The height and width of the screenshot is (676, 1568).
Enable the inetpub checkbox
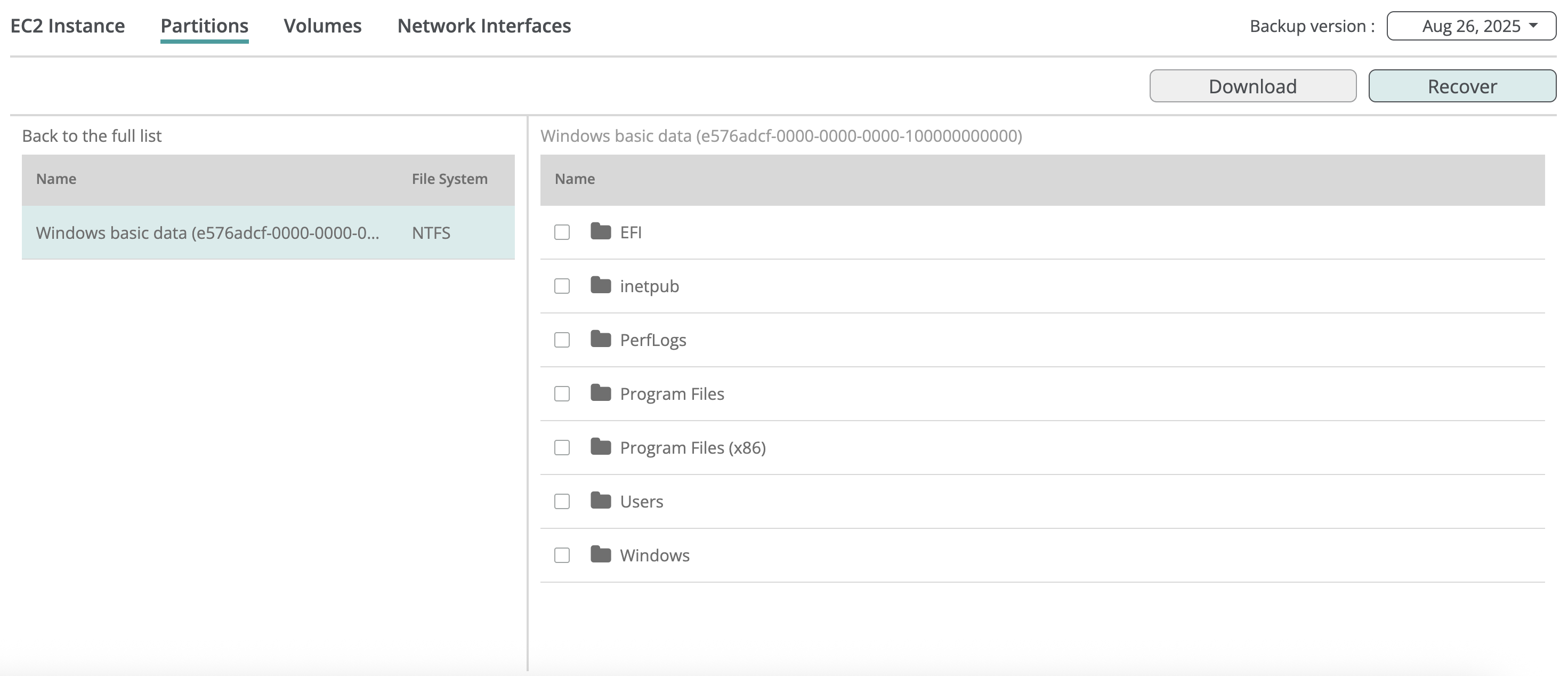click(562, 286)
